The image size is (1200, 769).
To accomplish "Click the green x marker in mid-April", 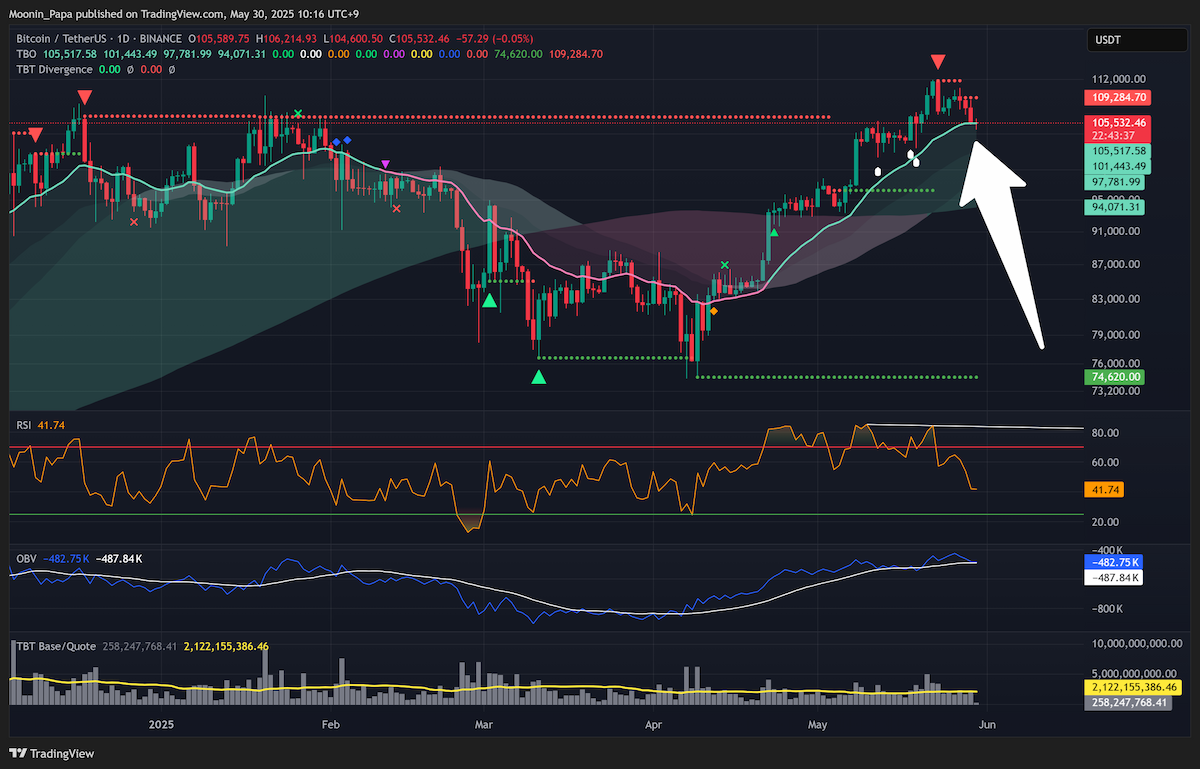I will (725, 265).
